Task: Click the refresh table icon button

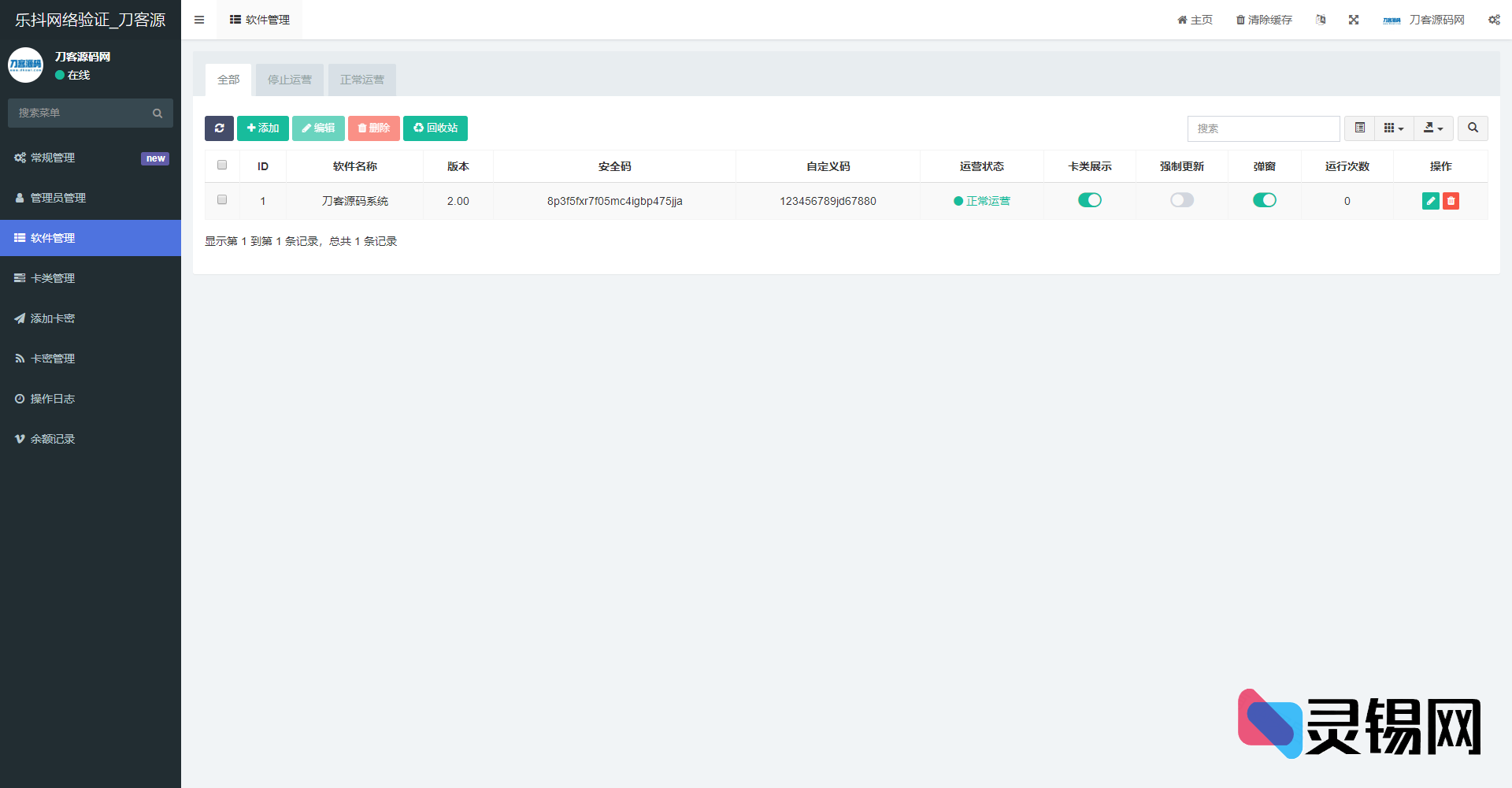Action: [219, 128]
